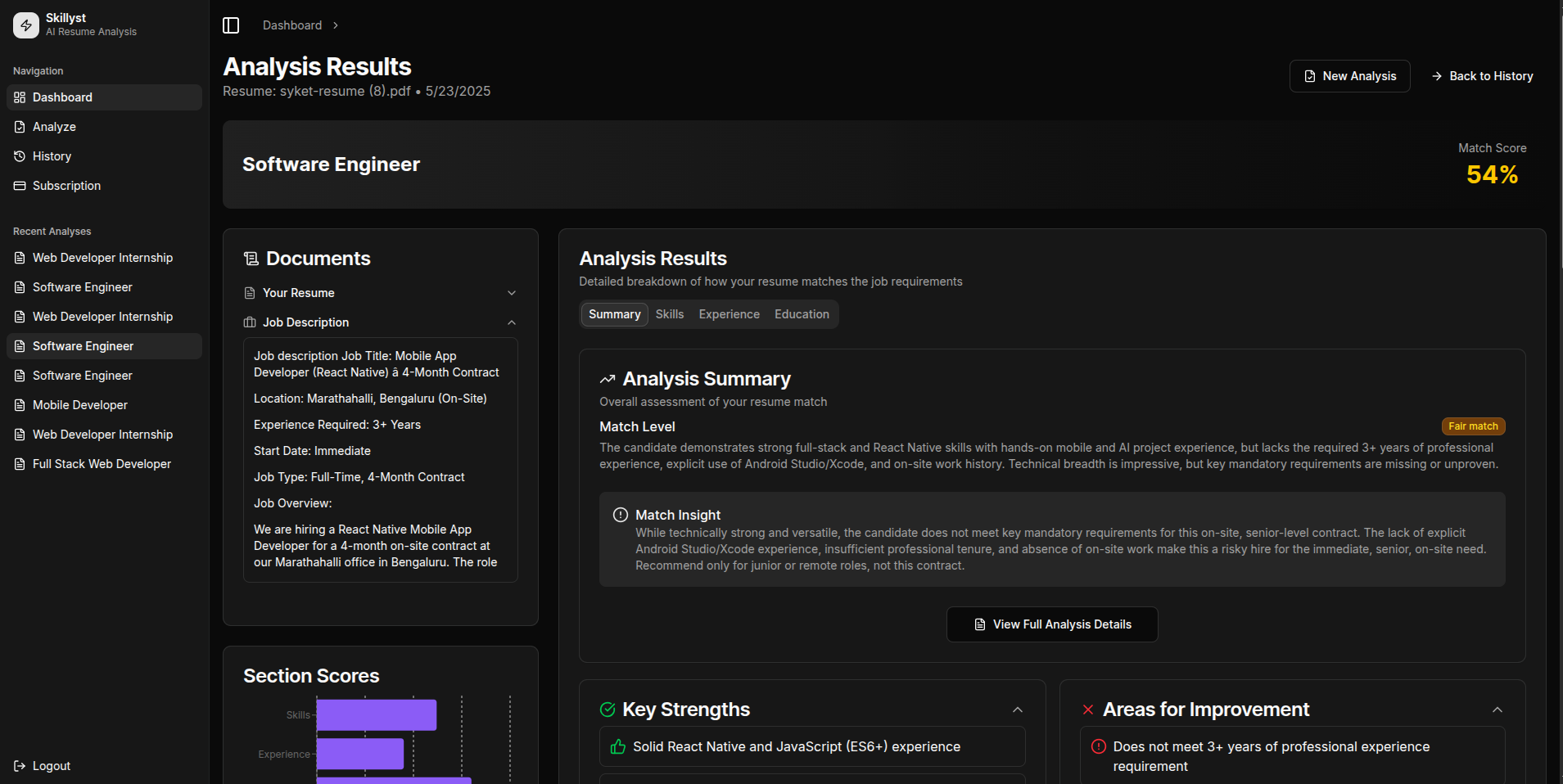
Task: Click 'Job Type: Full-Time, 4-Month Contract' text
Action: coord(359,477)
